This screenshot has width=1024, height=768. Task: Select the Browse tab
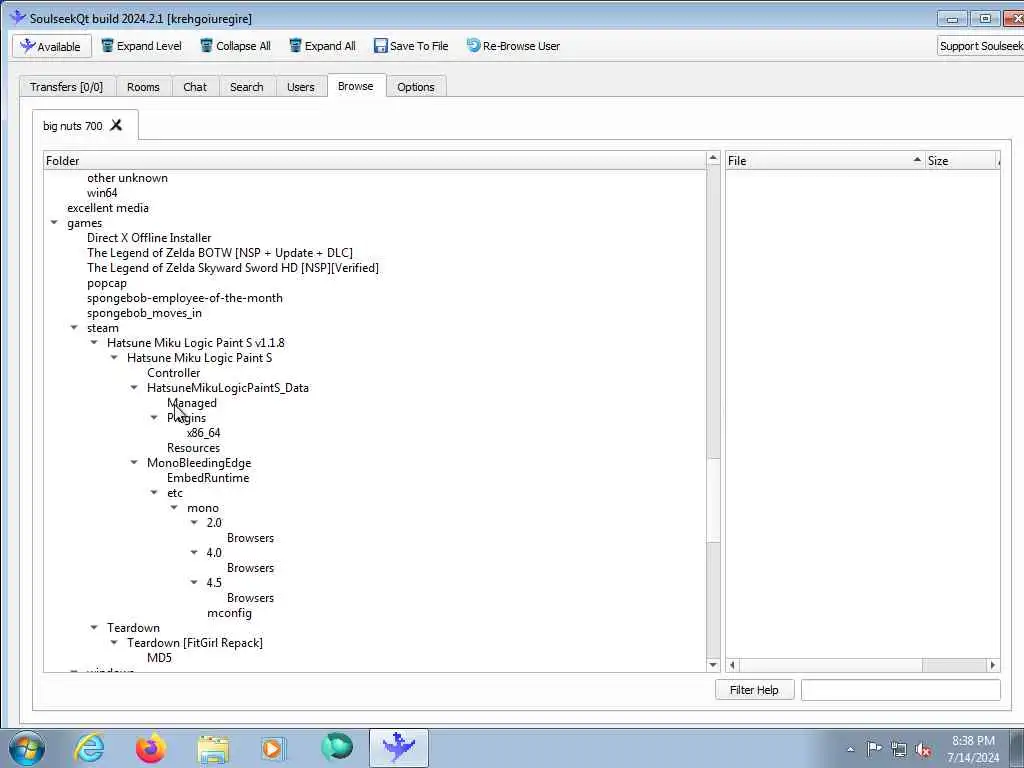click(x=356, y=86)
